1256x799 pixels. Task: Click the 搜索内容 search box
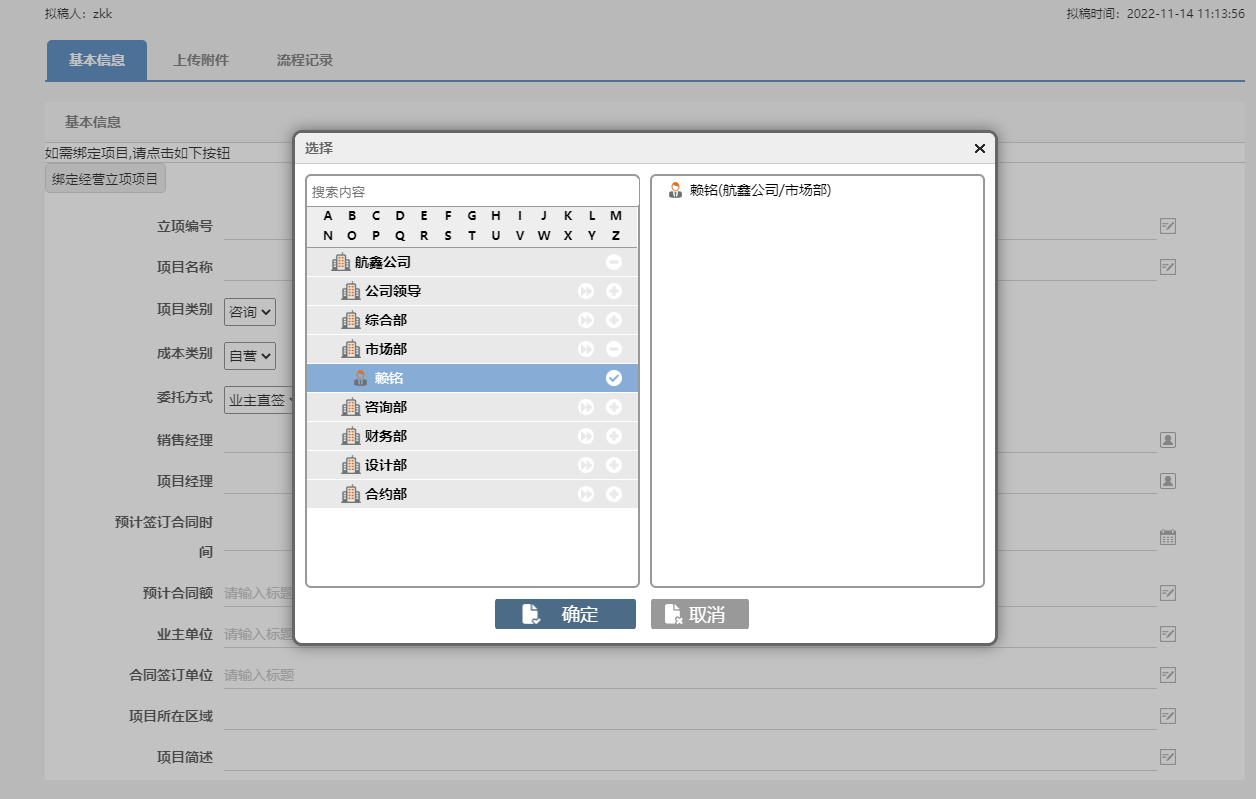472,191
